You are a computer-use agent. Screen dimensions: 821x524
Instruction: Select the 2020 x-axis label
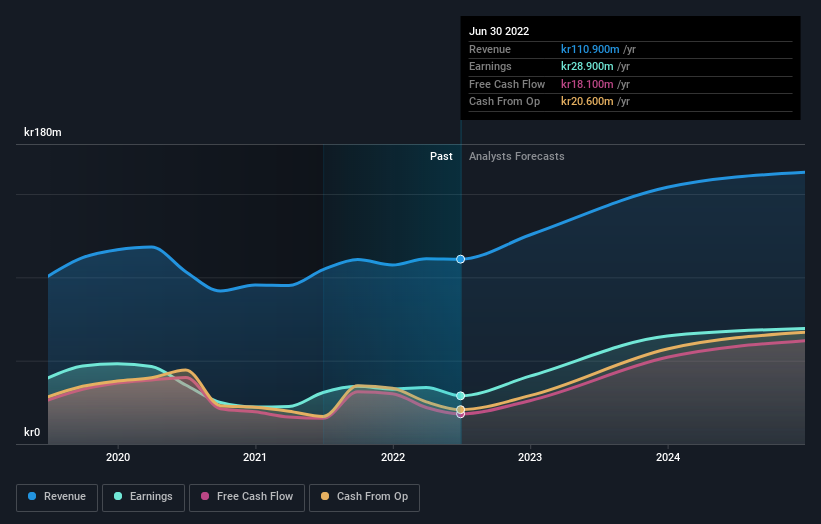118,458
